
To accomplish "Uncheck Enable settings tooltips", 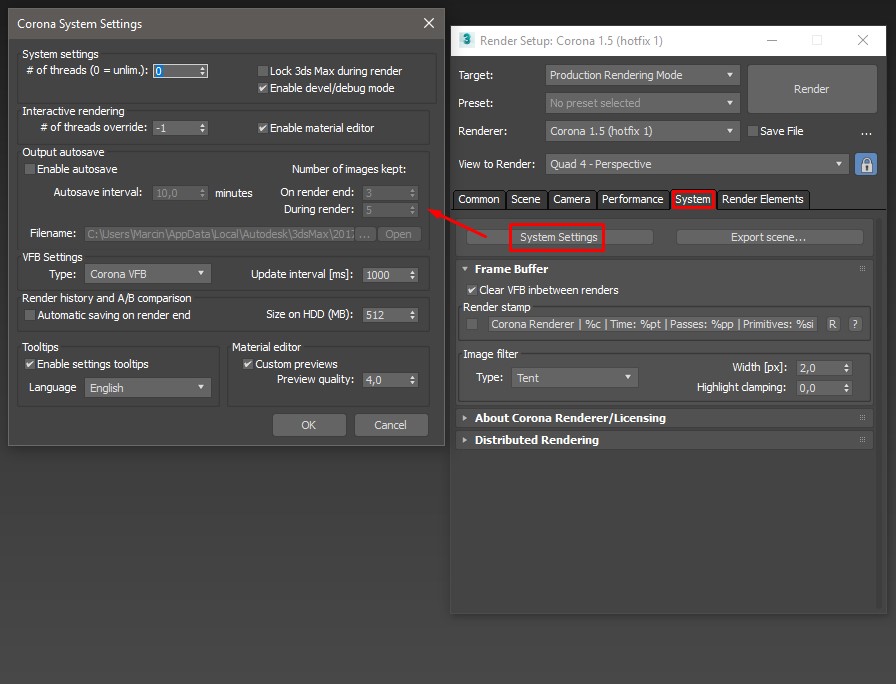I will pyautogui.click(x=30, y=364).
